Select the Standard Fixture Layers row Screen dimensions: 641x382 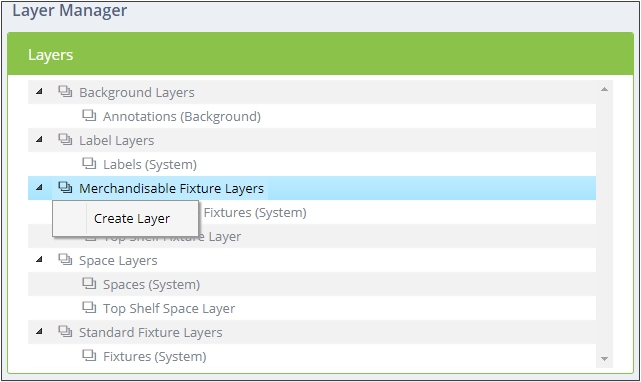point(312,332)
